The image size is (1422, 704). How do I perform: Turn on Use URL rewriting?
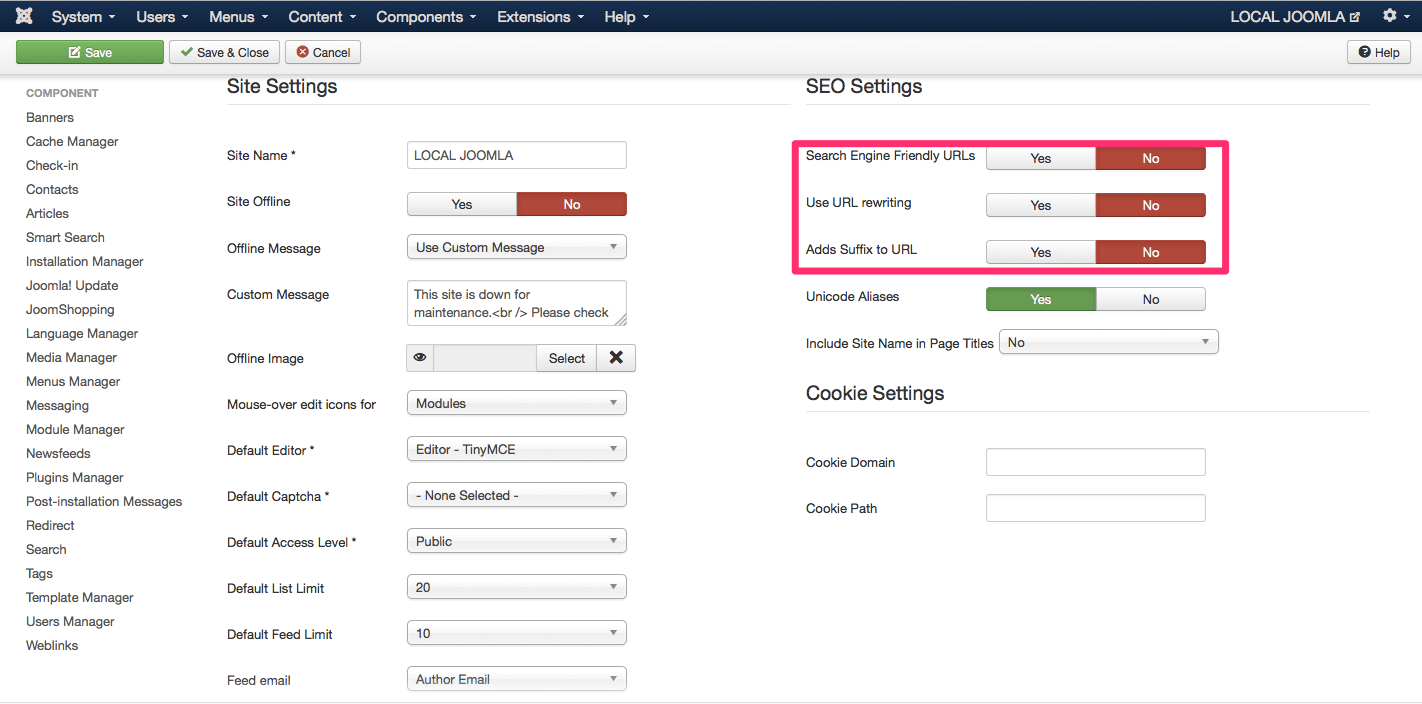(1041, 205)
